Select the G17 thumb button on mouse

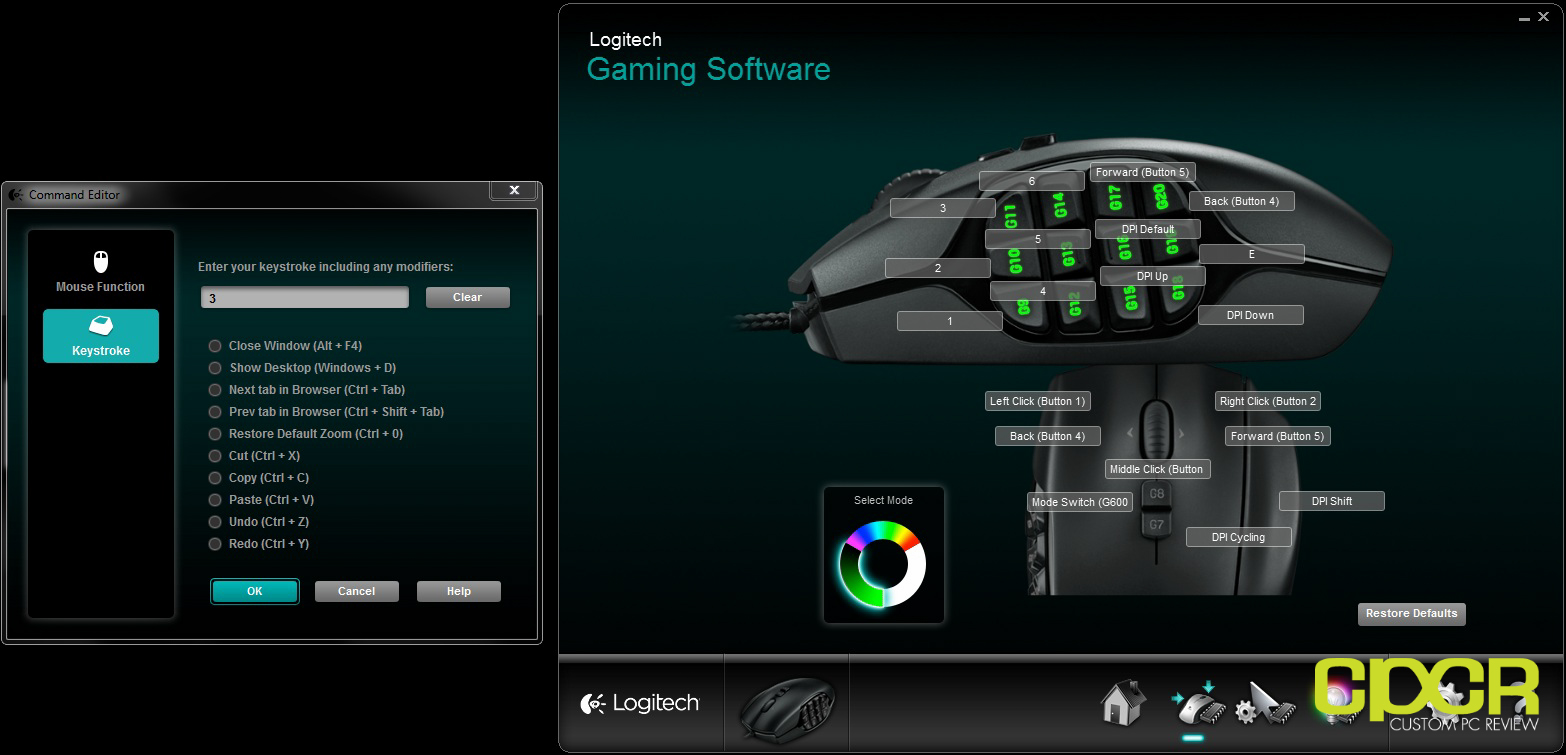[1115, 198]
